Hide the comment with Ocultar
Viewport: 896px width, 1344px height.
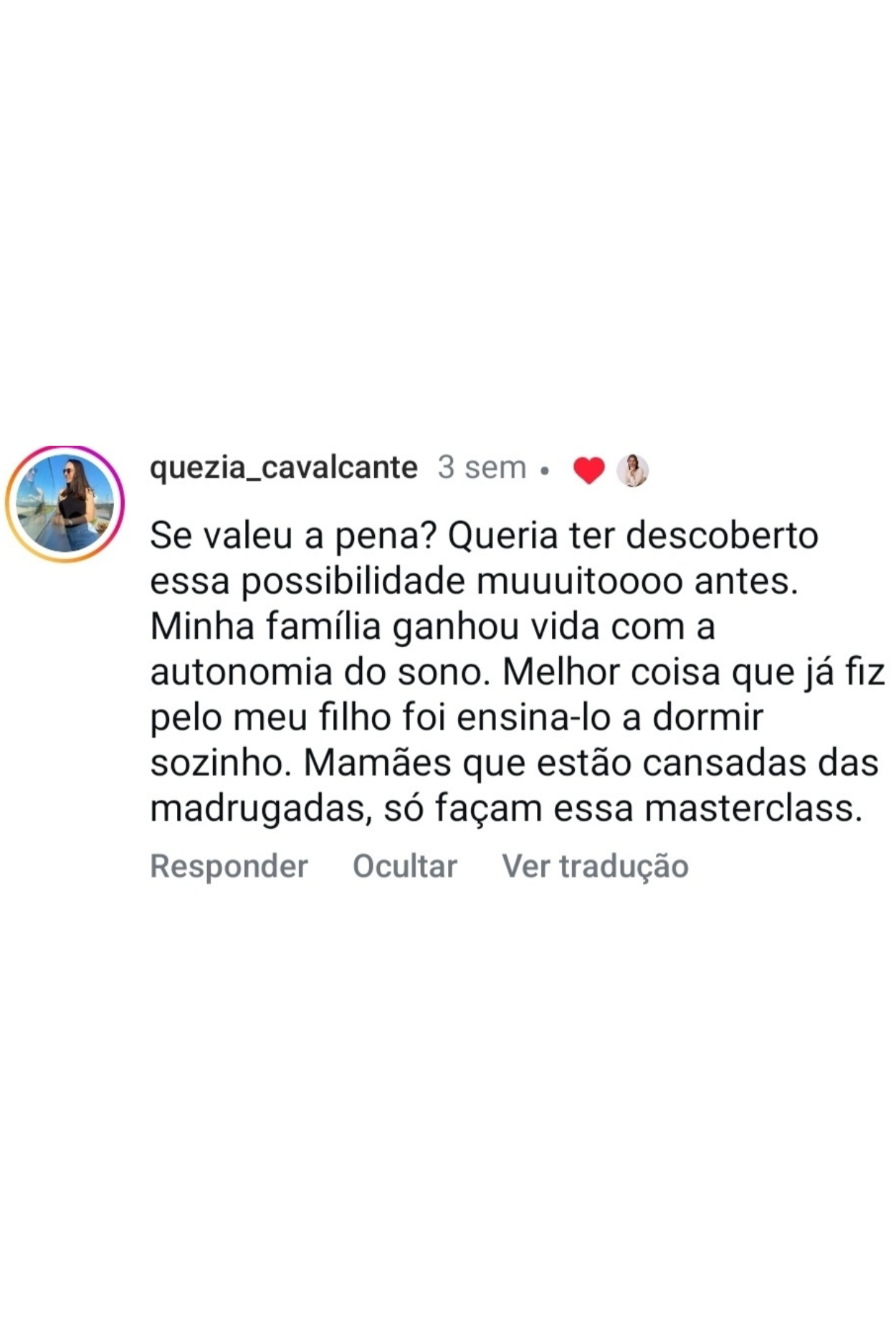[x=405, y=866]
